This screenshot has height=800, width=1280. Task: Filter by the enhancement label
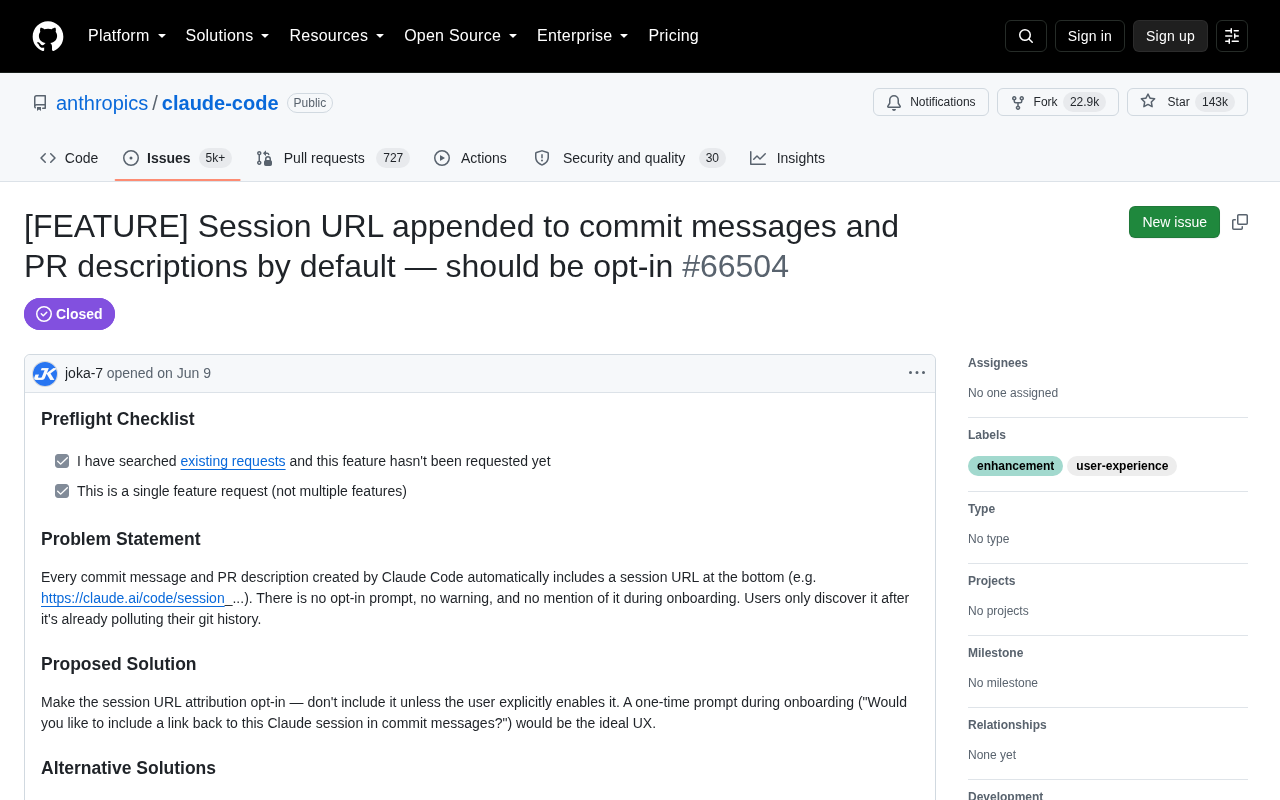click(x=1015, y=466)
